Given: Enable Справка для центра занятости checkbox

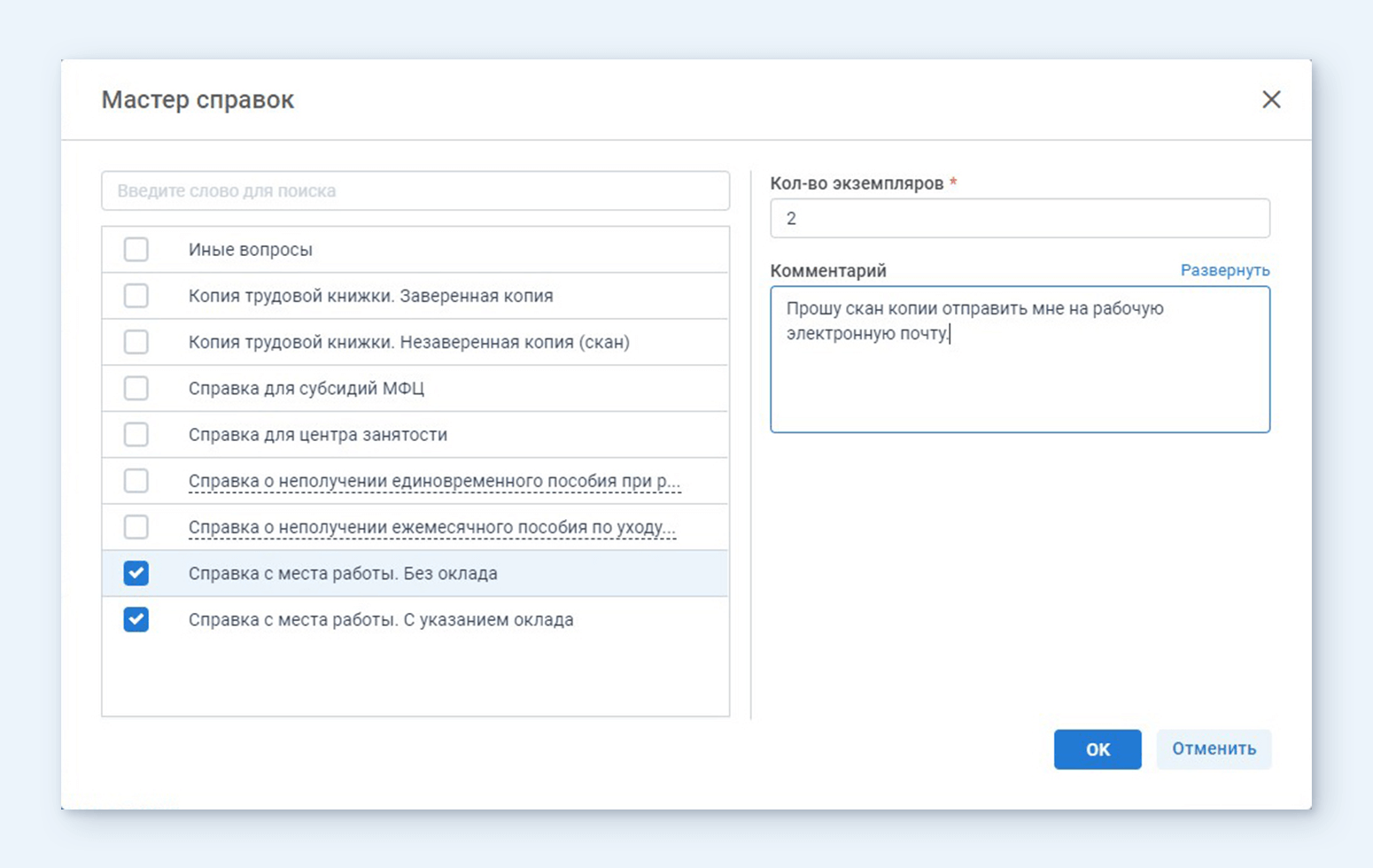Looking at the screenshot, I should click(136, 435).
